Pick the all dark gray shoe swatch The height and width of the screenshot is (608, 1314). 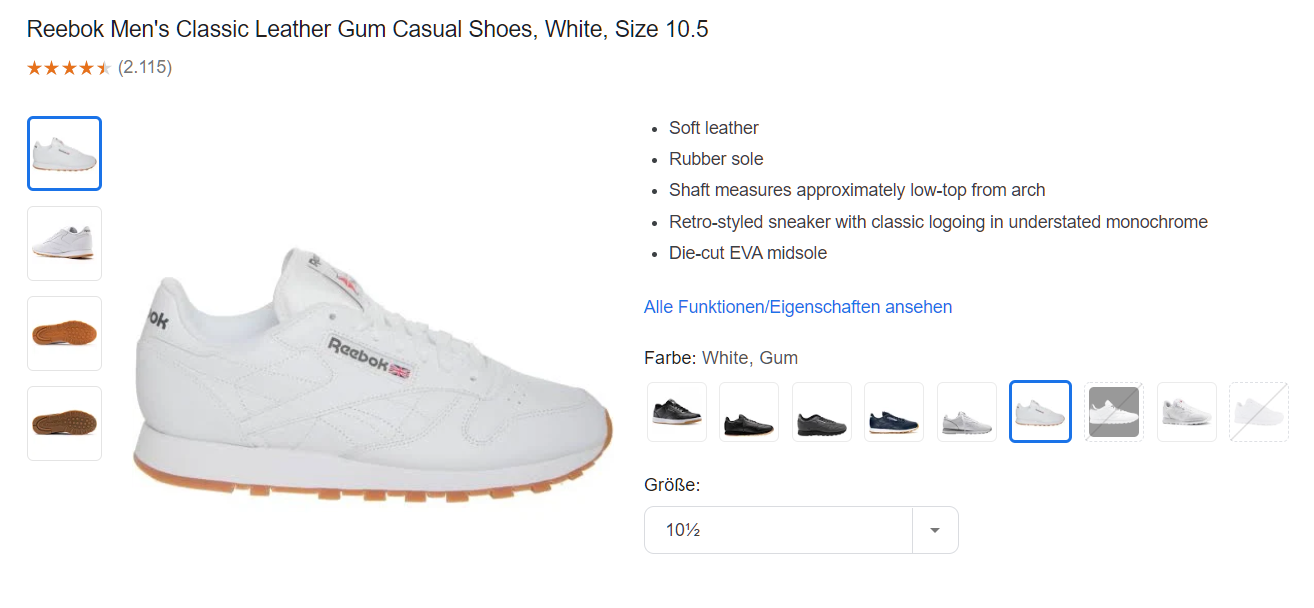pos(822,411)
